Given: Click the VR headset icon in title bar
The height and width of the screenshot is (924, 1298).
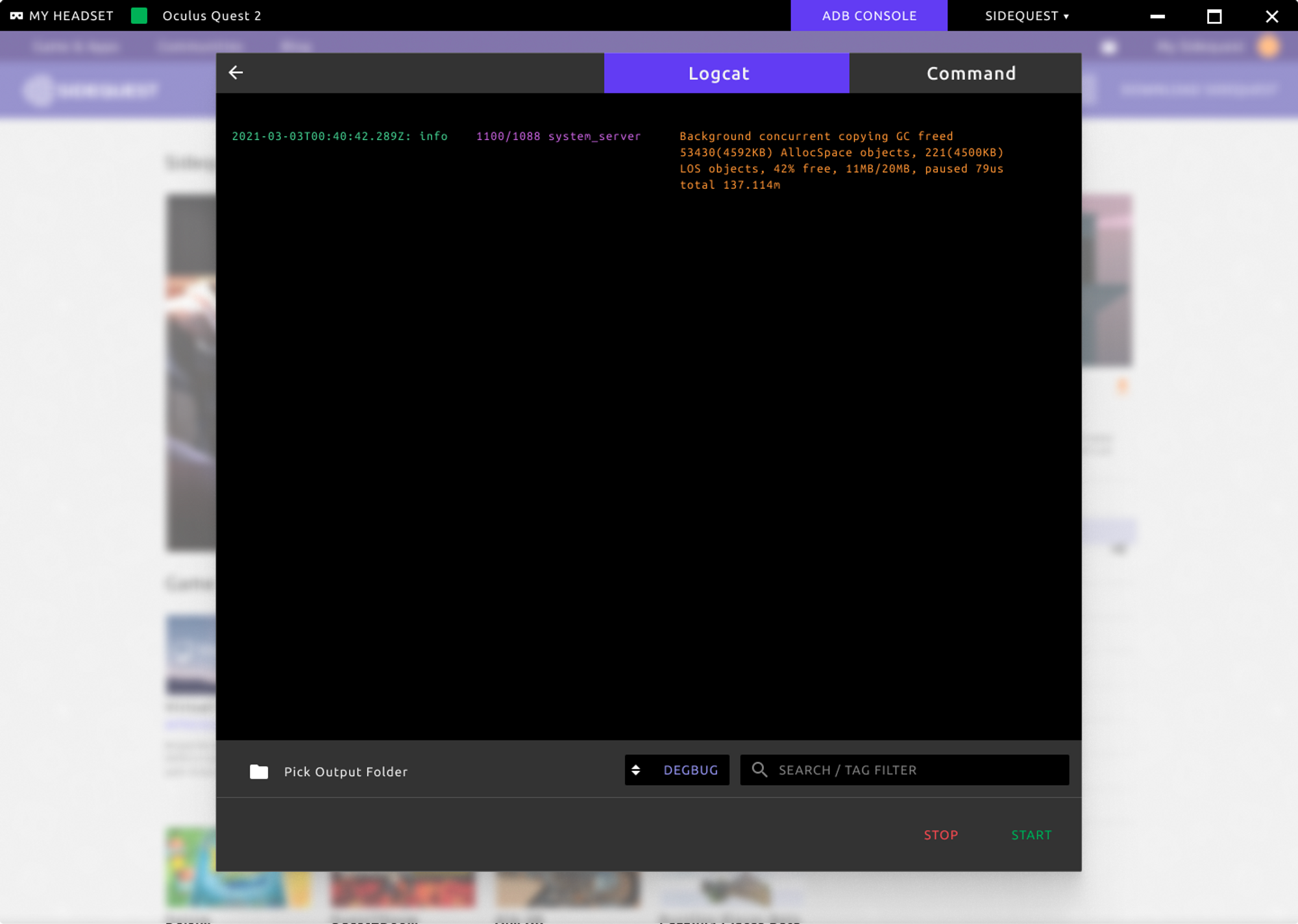Looking at the screenshot, I should [x=16, y=16].
